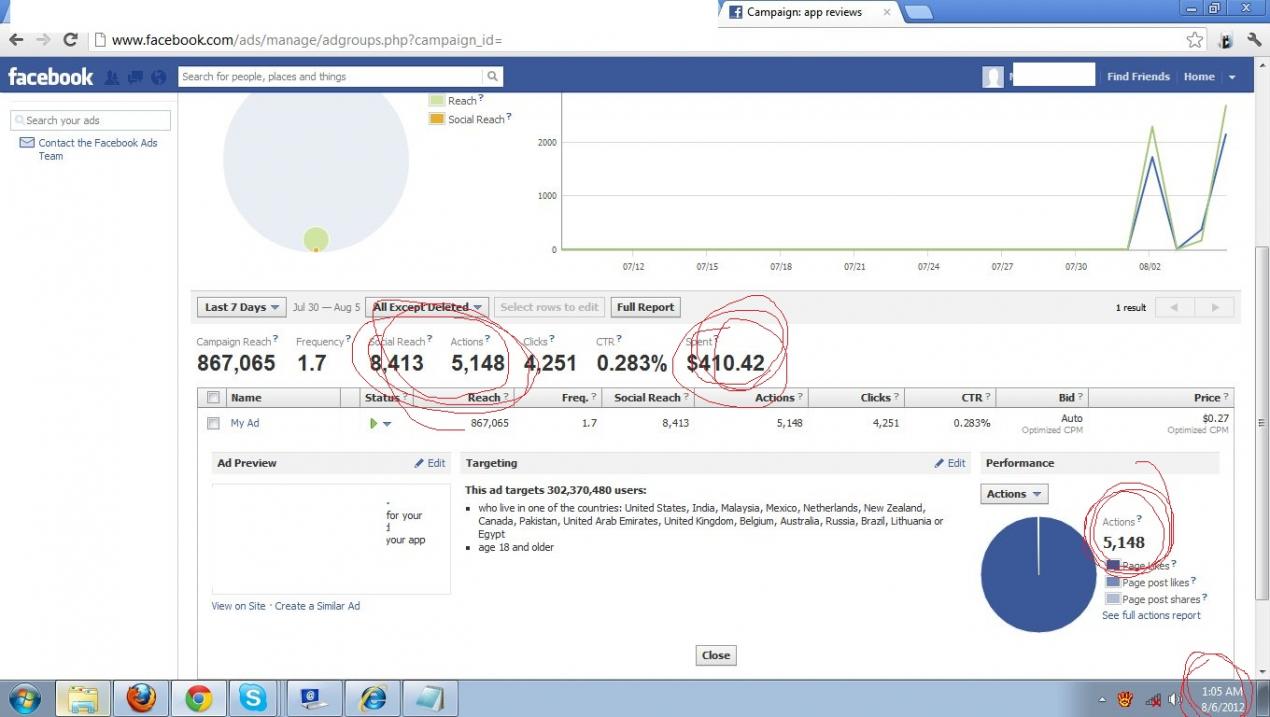Open Windows Explorer from the taskbar
The image size is (1270, 717).
[83, 698]
